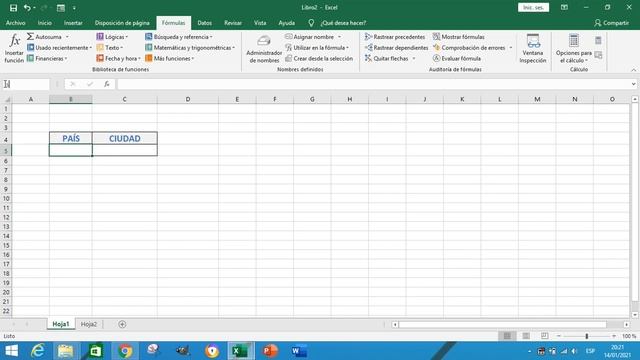Open the Archivo tab
This screenshot has height=360, width=640.
(16, 23)
